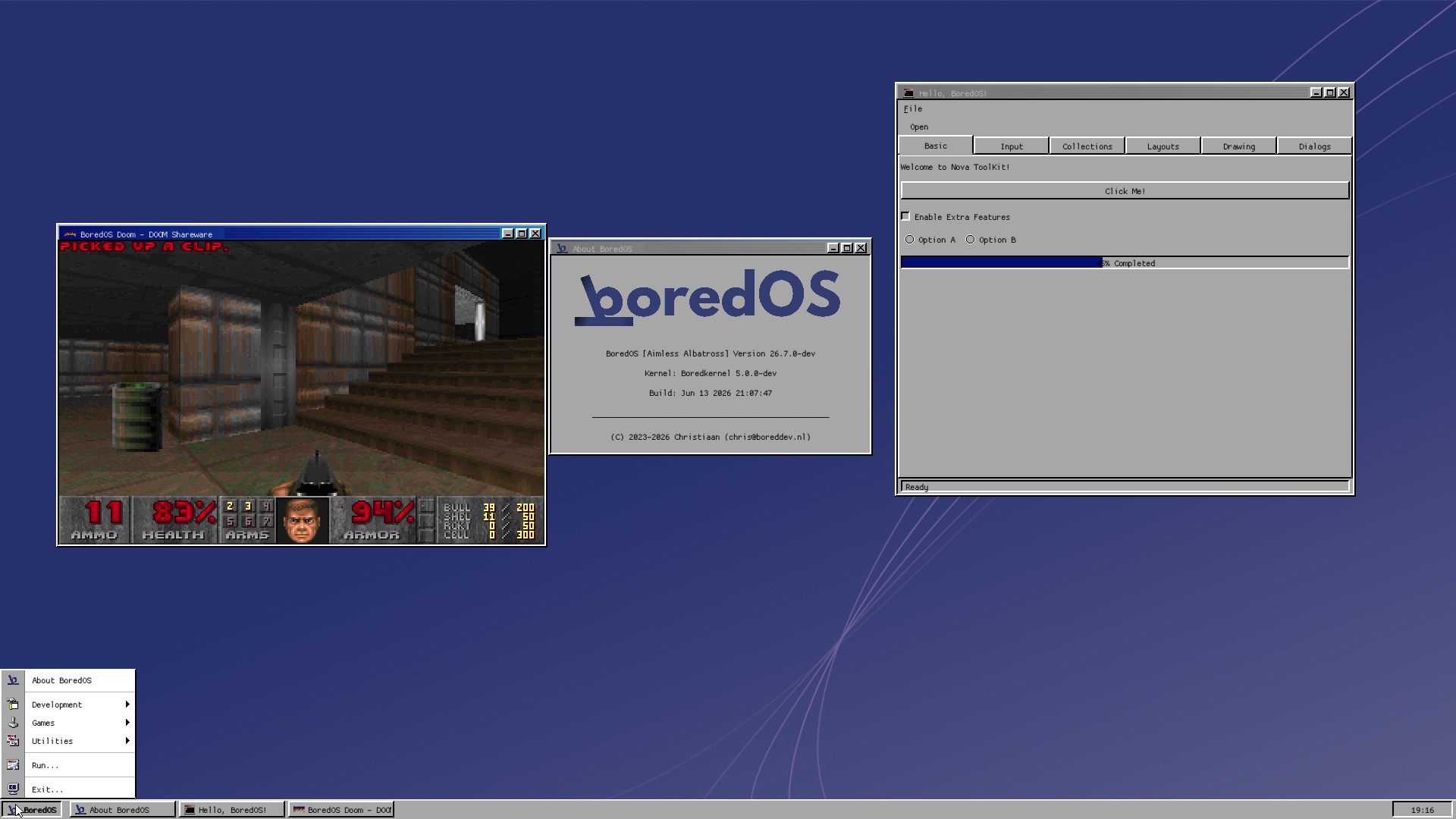Select Option A radio button
This screenshot has width=1456, height=819.
[910, 240]
